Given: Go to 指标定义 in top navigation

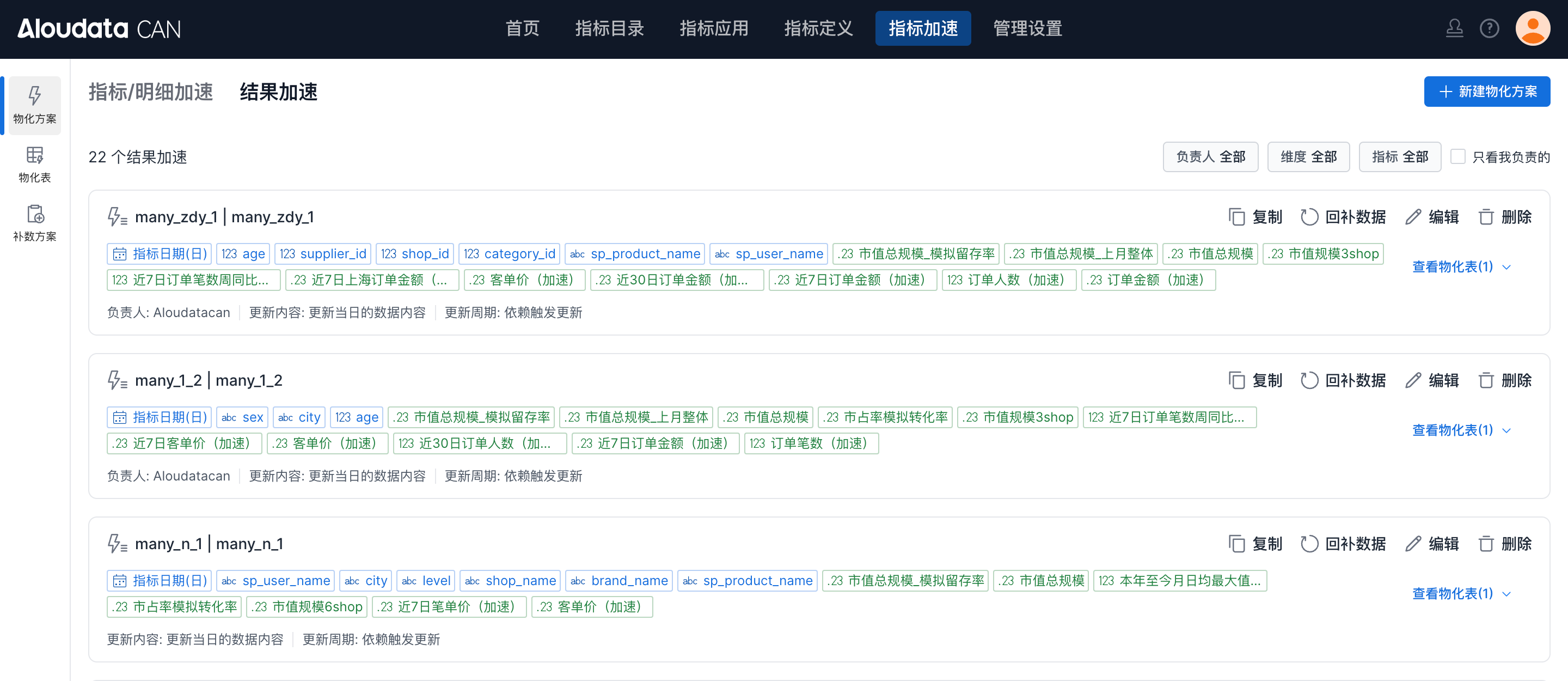Looking at the screenshot, I should (x=818, y=28).
